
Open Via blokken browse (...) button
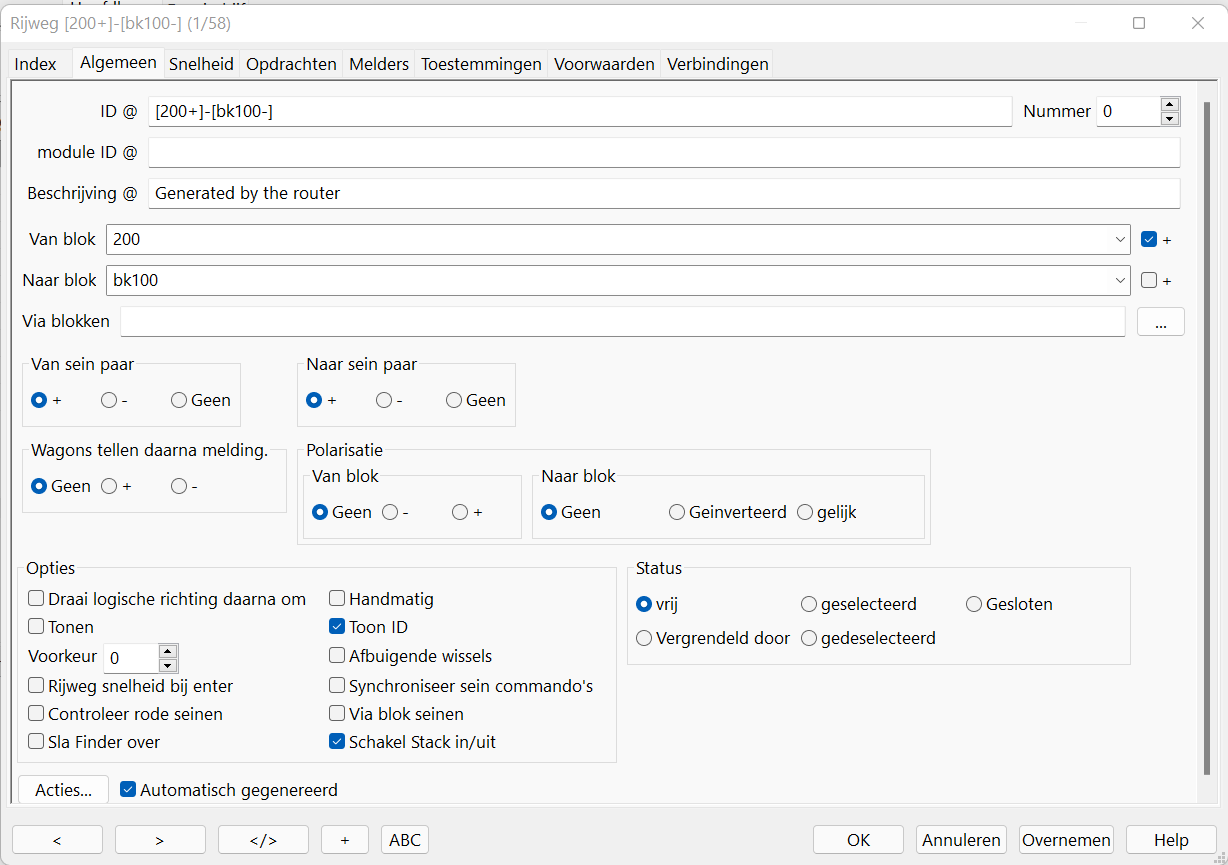pyautogui.click(x=1160, y=322)
